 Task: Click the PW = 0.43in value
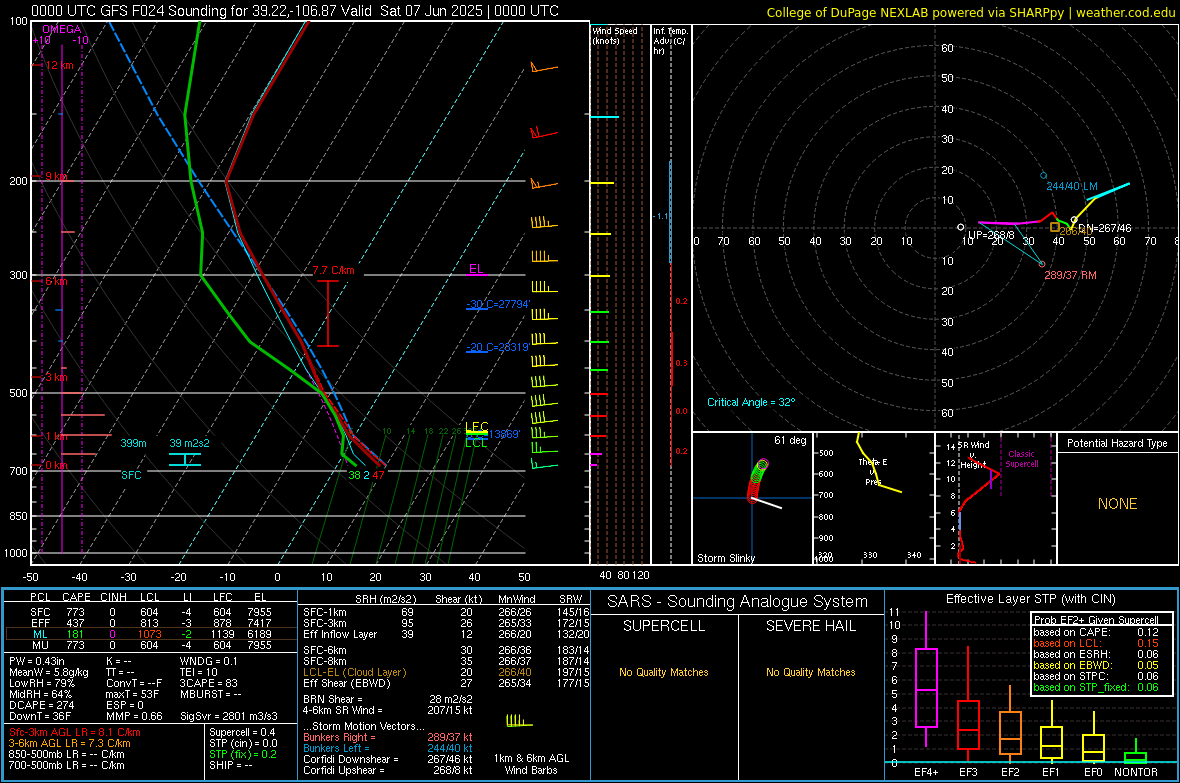coord(37,661)
